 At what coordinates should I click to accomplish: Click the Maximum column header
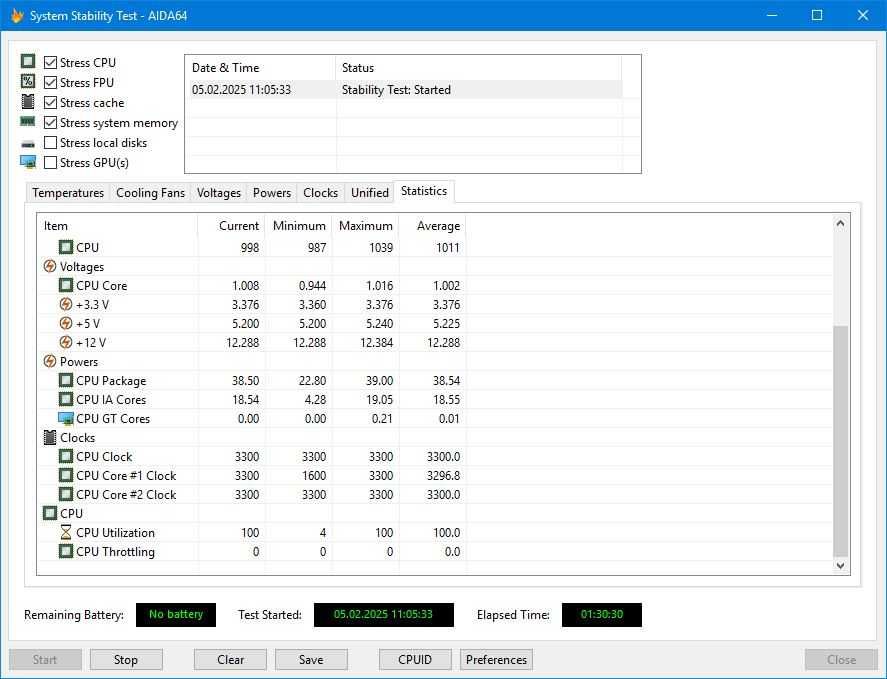click(365, 226)
